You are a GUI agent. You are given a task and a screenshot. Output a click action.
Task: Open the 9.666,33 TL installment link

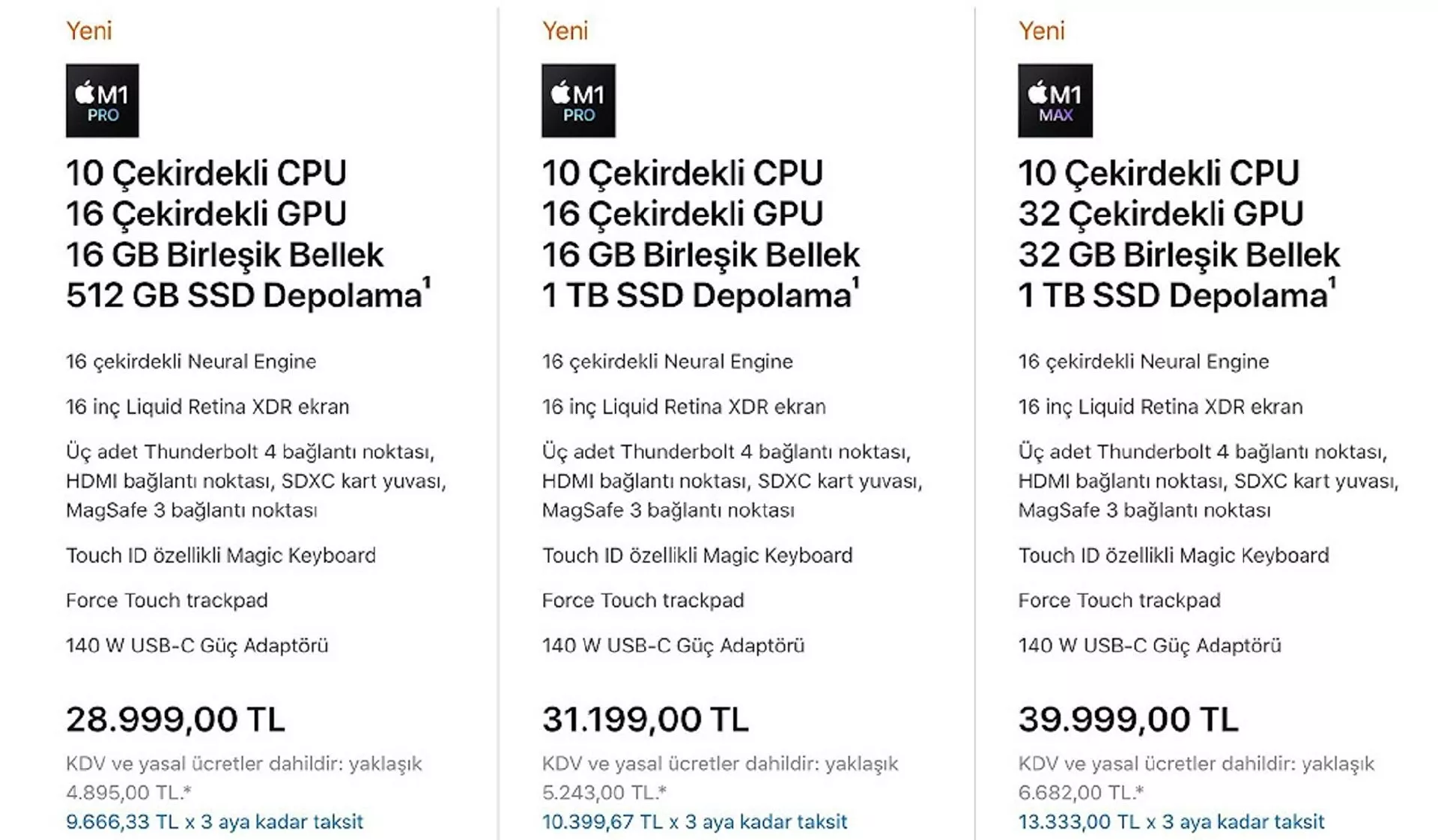(x=214, y=821)
